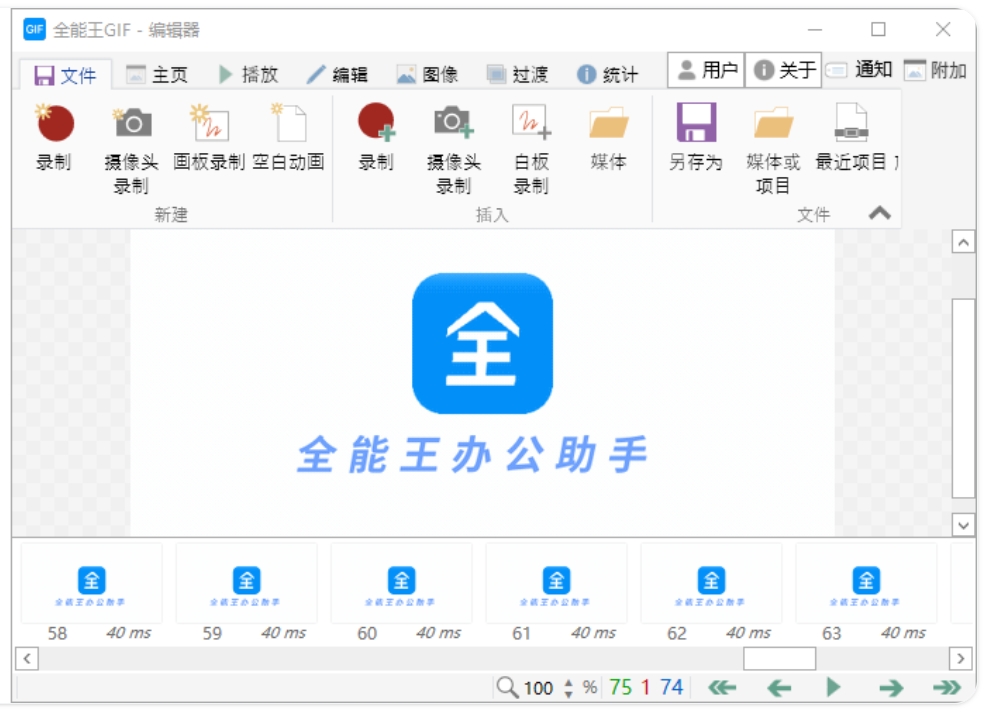
Task: Click the horizontal frame list scrollbar thumb
Action: 779,659
